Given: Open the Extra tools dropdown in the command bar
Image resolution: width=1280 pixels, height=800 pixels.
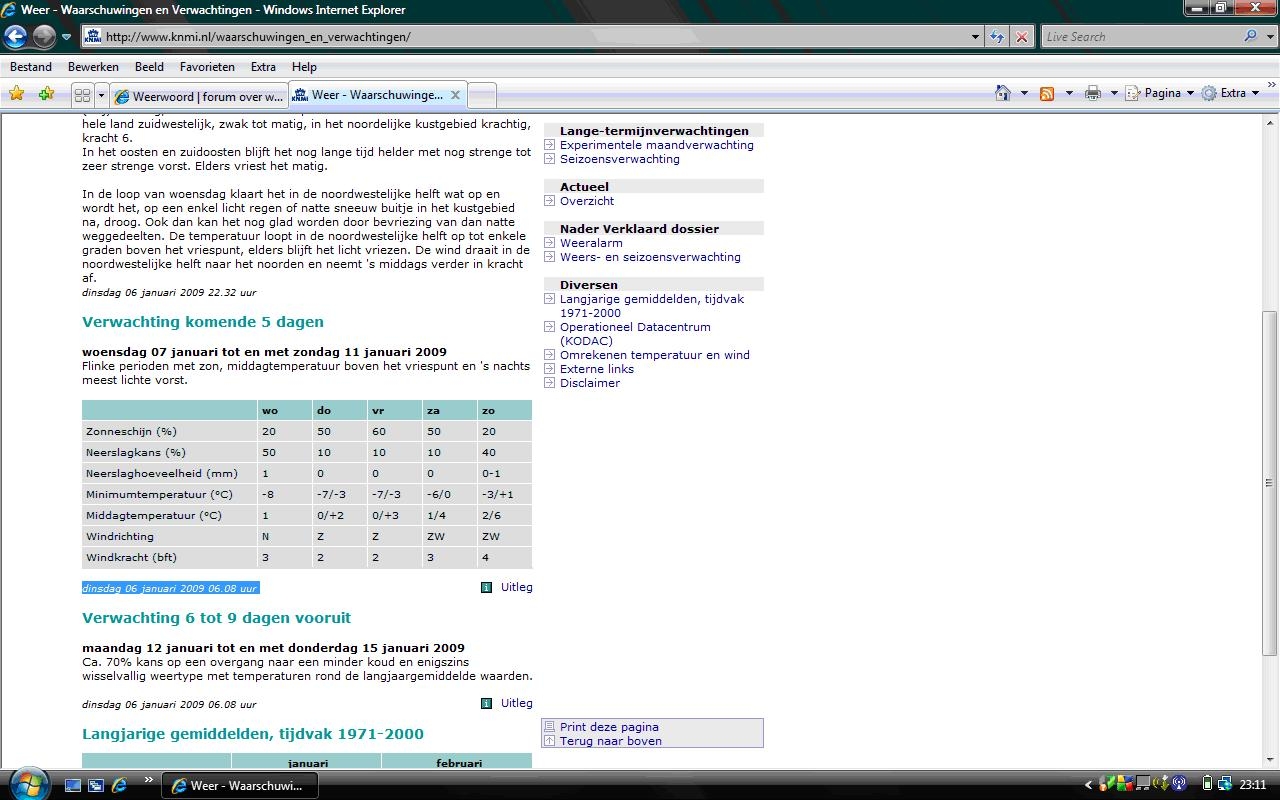Looking at the screenshot, I should tap(1233, 93).
